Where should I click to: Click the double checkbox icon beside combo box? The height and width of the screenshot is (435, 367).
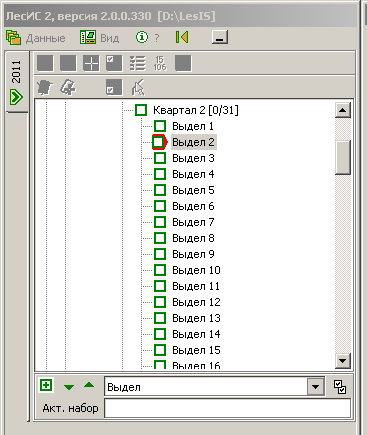click(340, 387)
